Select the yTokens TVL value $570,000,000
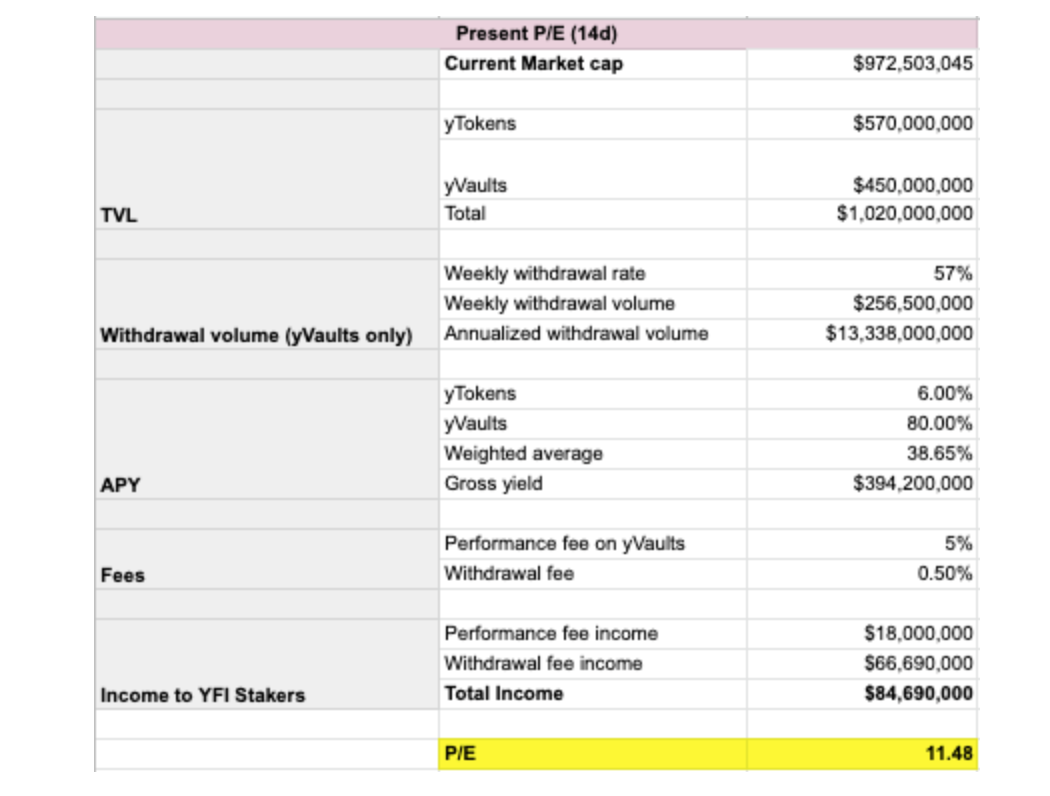The width and height of the screenshot is (1050, 796). 862,125
